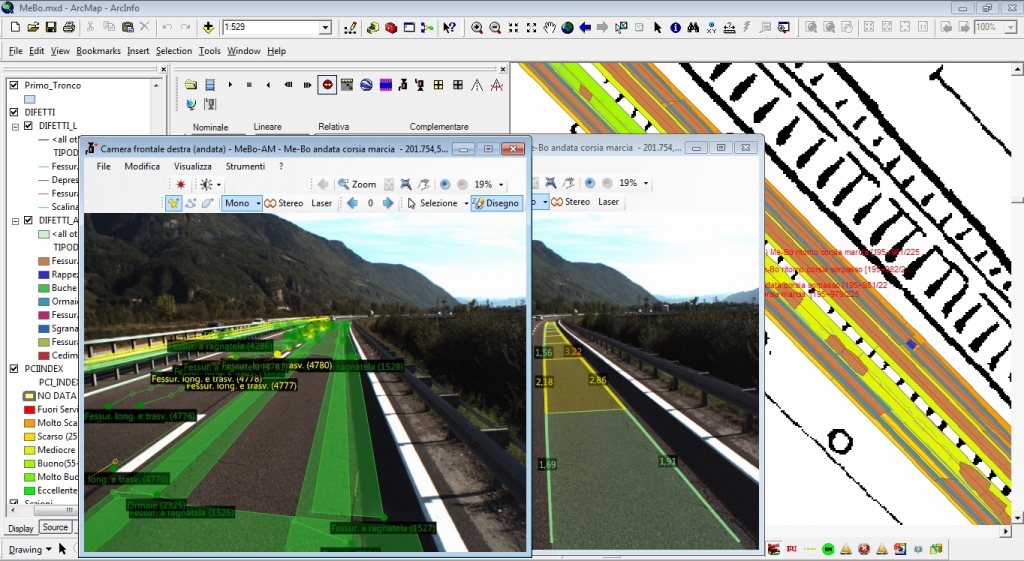Create a new map document
This screenshot has height=561, width=1024.
pyautogui.click(x=15, y=27)
